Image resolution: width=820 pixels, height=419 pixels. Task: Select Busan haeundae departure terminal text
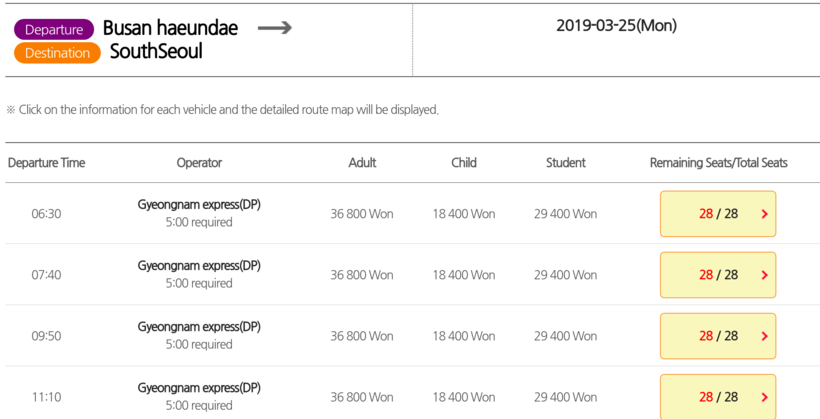click(170, 28)
